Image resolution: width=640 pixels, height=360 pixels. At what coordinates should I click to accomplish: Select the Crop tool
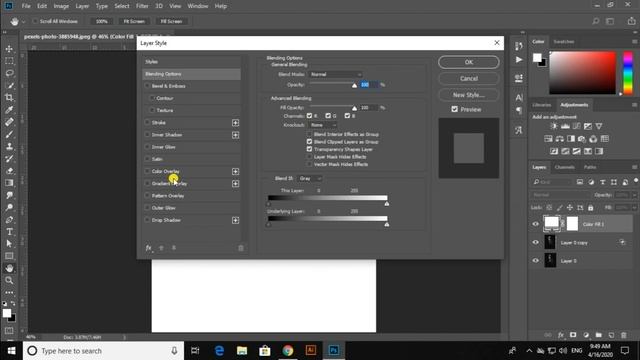coord(9,98)
